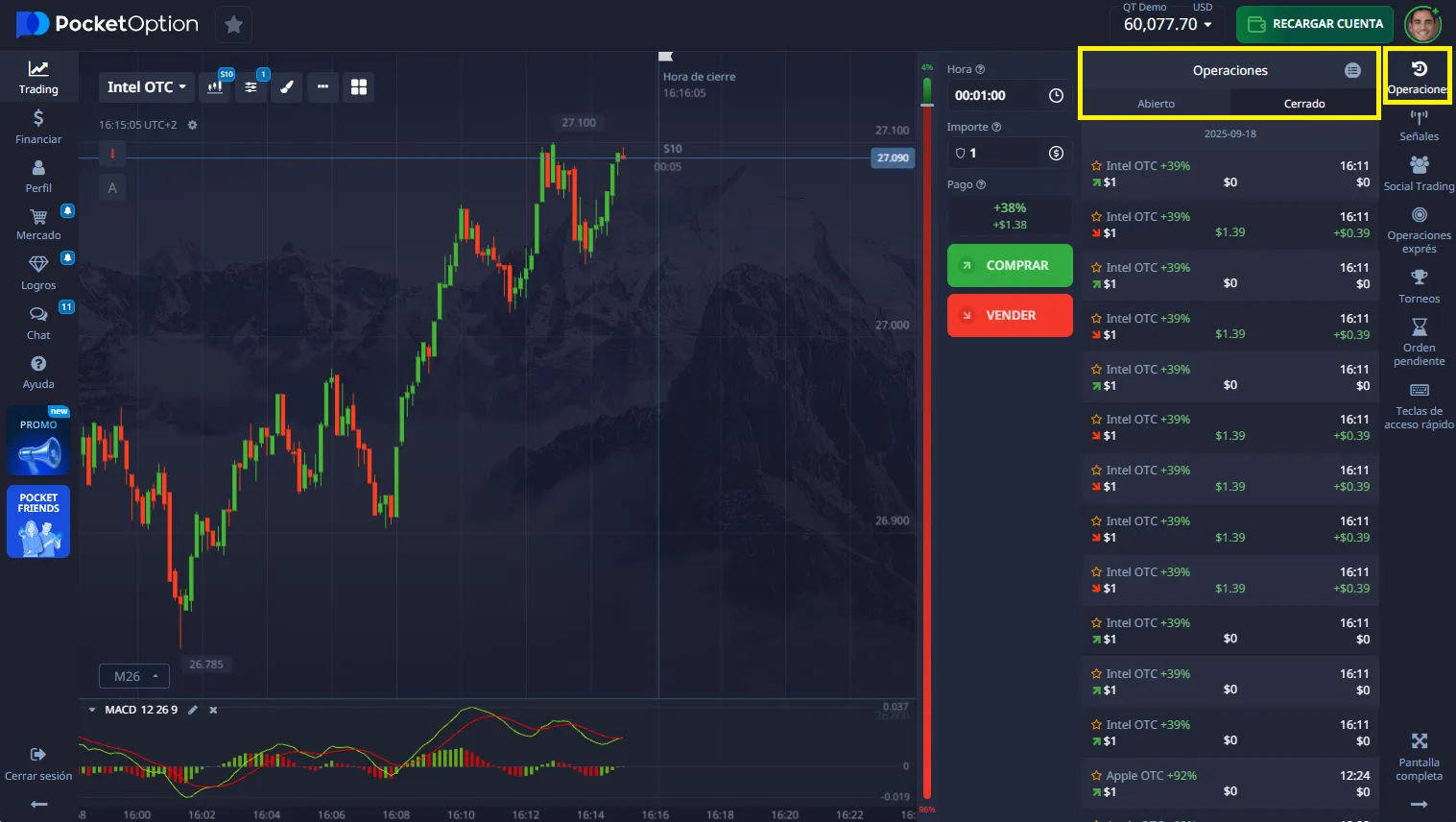The height and width of the screenshot is (822, 1456).
Task: Open the Torneos trophy panel
Action: (x=1419, y=287)
